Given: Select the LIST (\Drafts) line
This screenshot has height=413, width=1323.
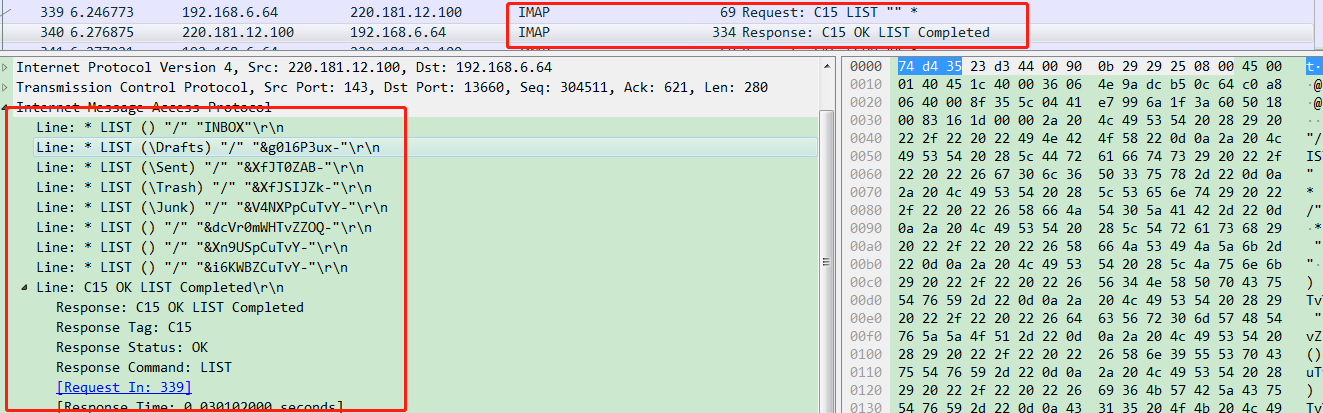Looking at the screenshot, I should tap(410, 147).
